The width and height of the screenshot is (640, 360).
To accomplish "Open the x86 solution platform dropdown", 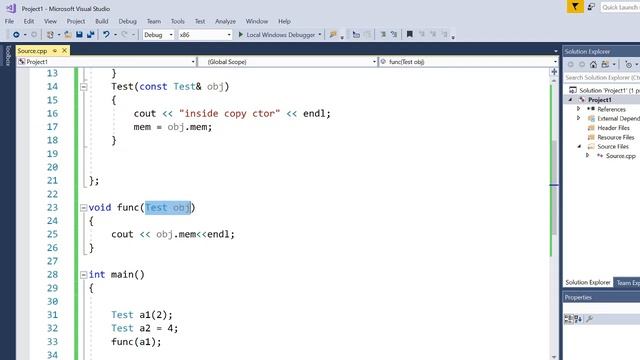I will 205,35.
